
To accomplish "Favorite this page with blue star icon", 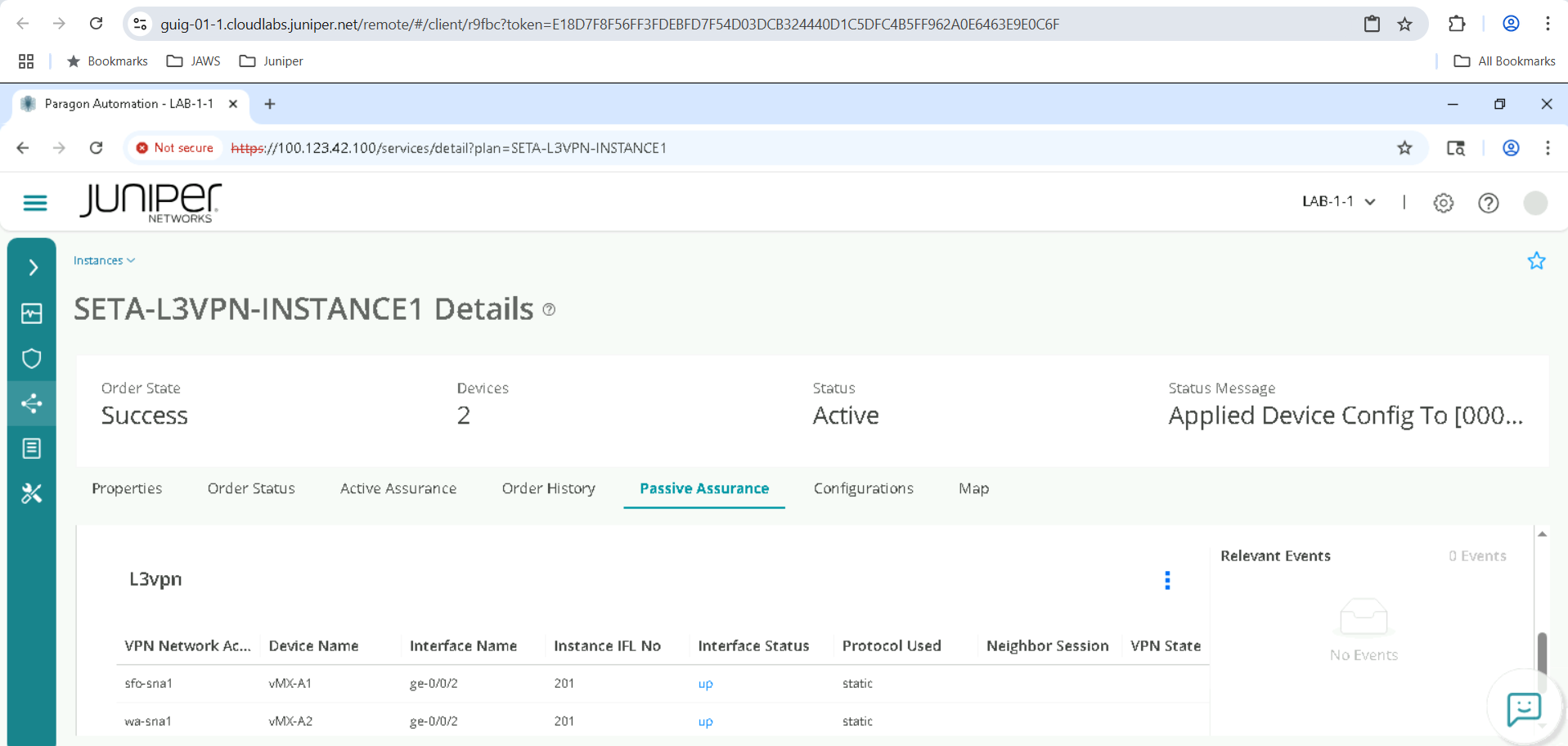I will pos(1536,261).
